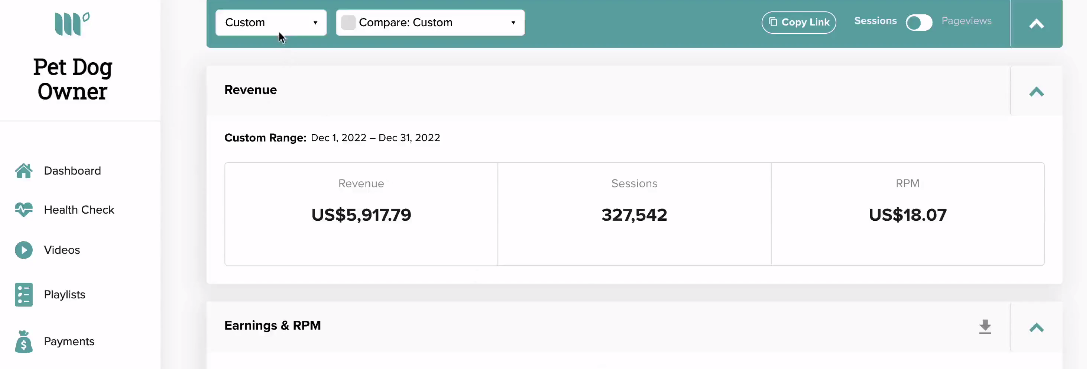Click the Pet Dog Owner site title
1087x369 pixels.
(73, 79)
